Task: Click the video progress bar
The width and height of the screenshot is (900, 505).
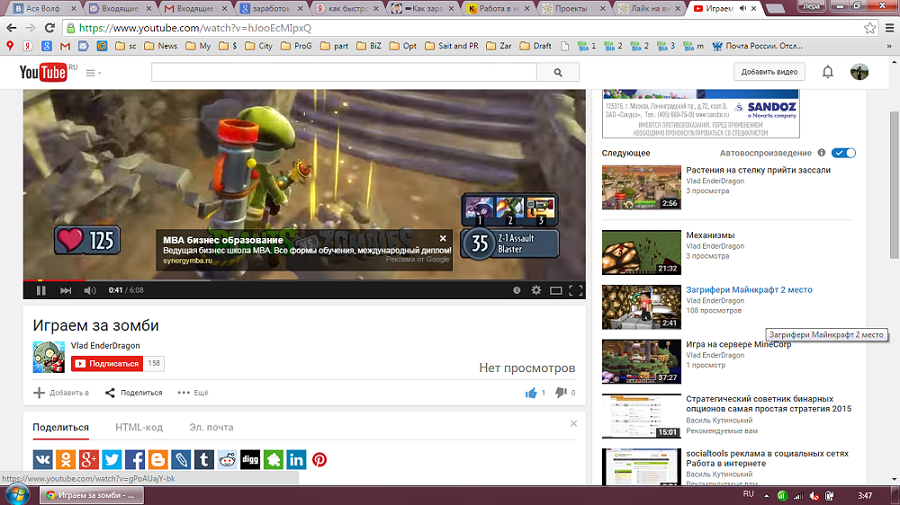Action: [x=304, y=281]
